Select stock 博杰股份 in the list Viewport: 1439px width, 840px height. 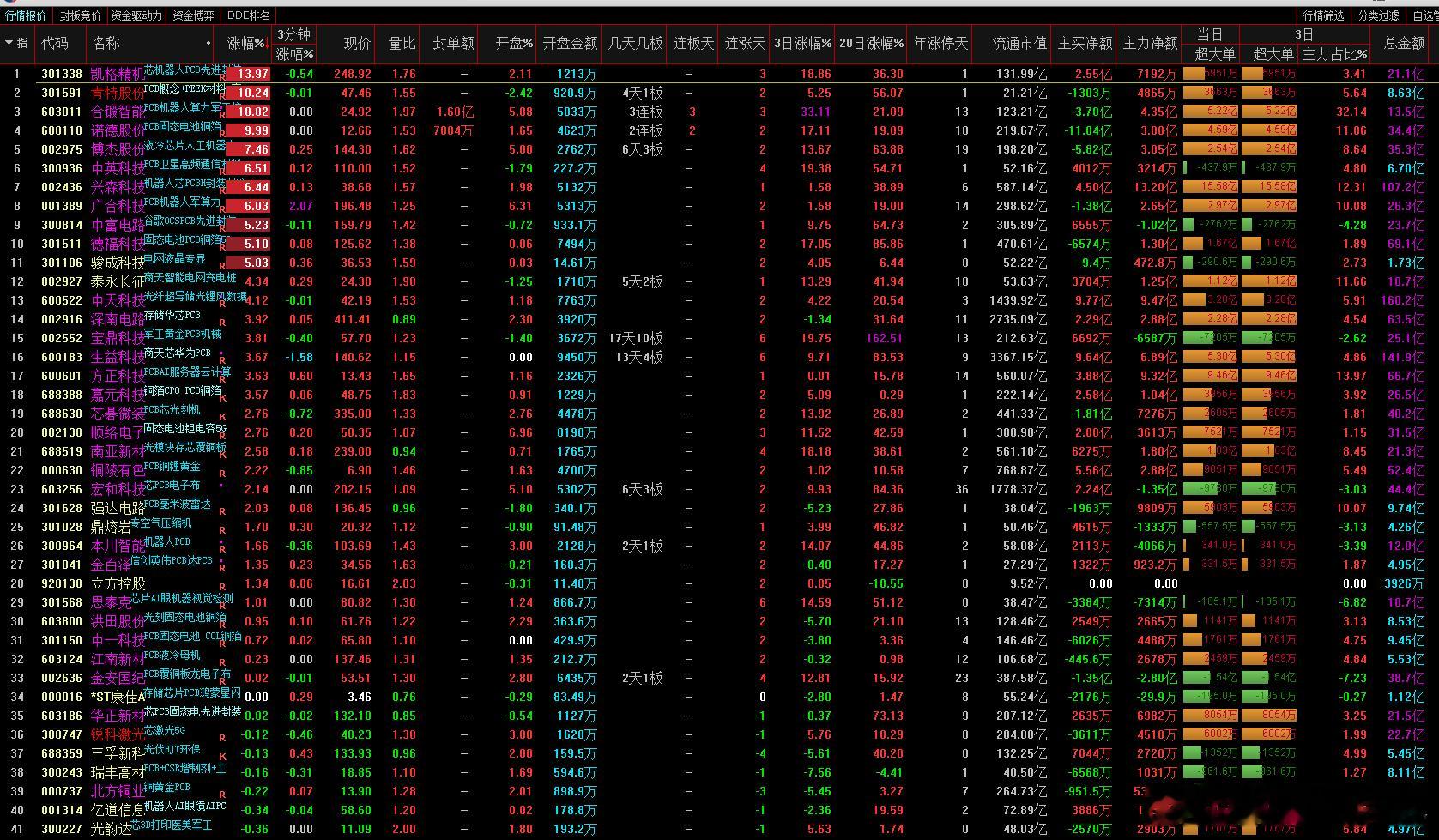pos(118,150)
